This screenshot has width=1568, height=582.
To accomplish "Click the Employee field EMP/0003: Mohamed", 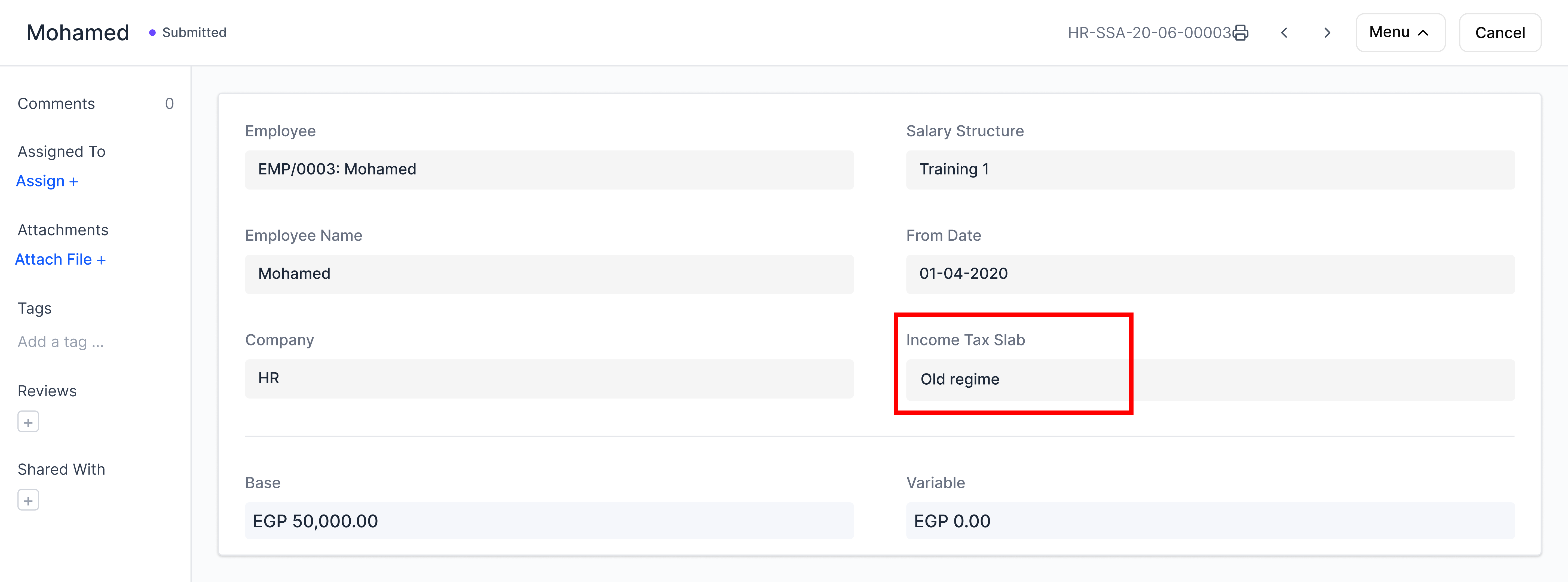I will [x=549, y=170].
